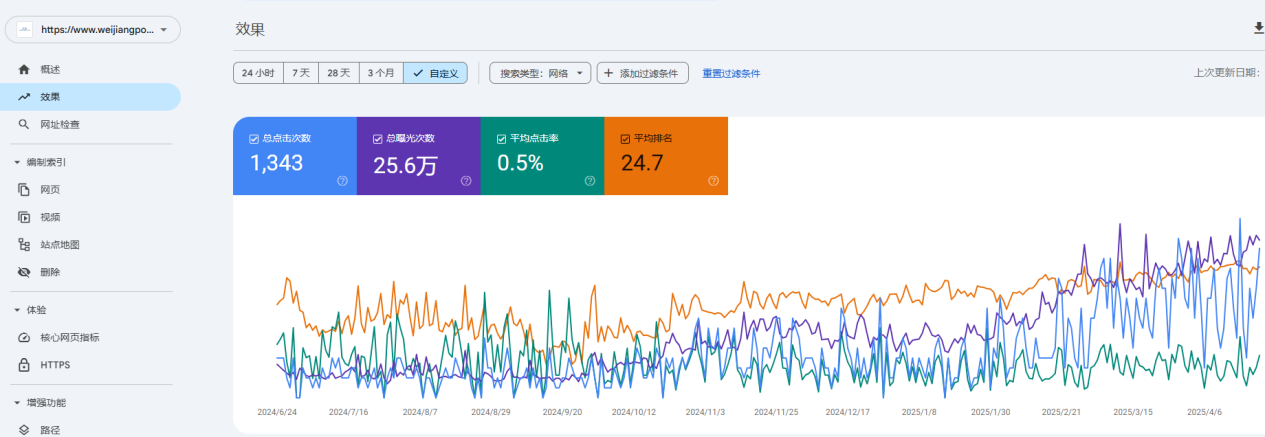Viewport: 1265px width, 437px height.
Task: Select the 3 个月 date range tab
Action: (381, 73)
